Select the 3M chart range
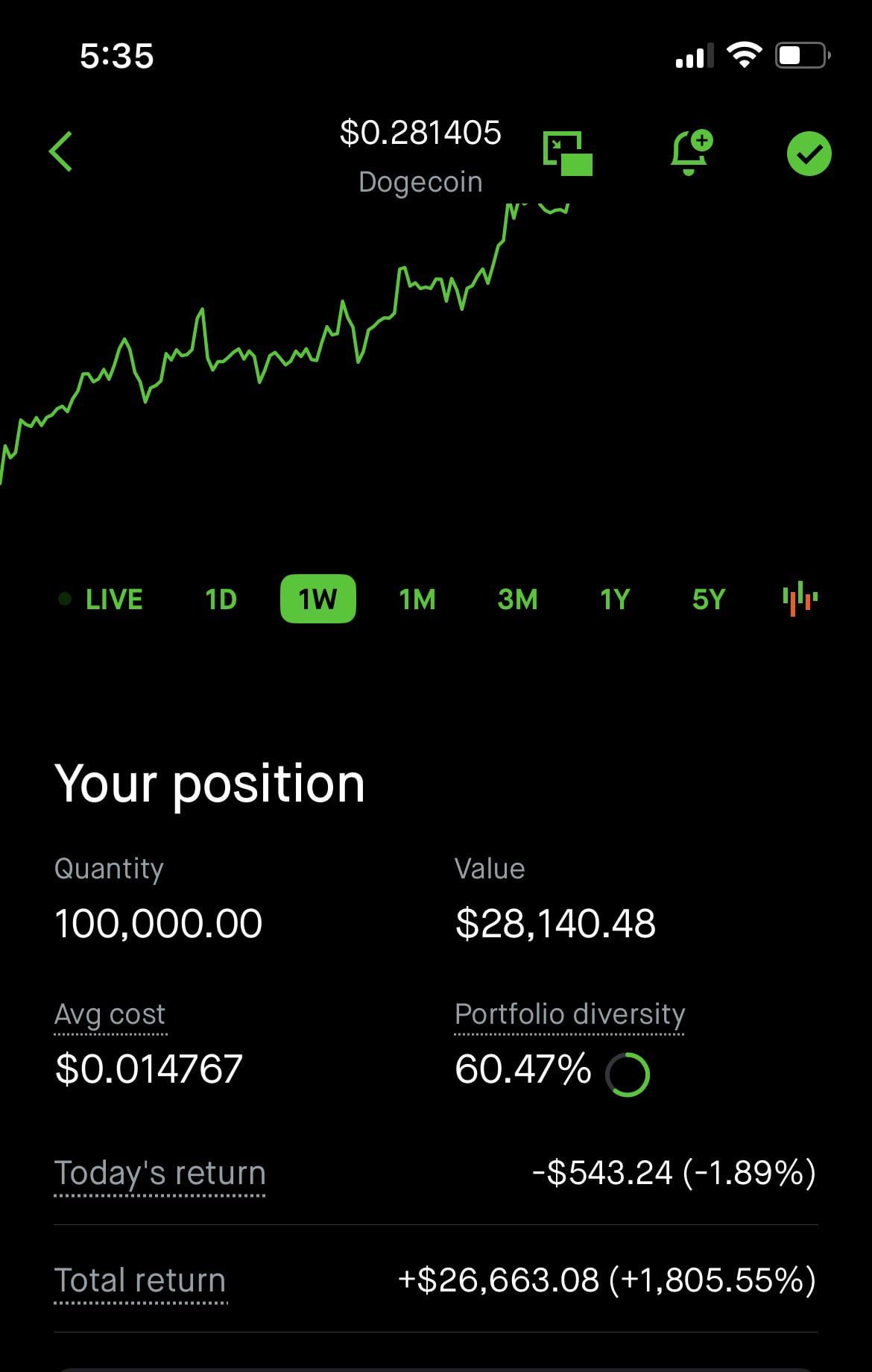The image size is (872, 1372). click(x=517, y=600)
